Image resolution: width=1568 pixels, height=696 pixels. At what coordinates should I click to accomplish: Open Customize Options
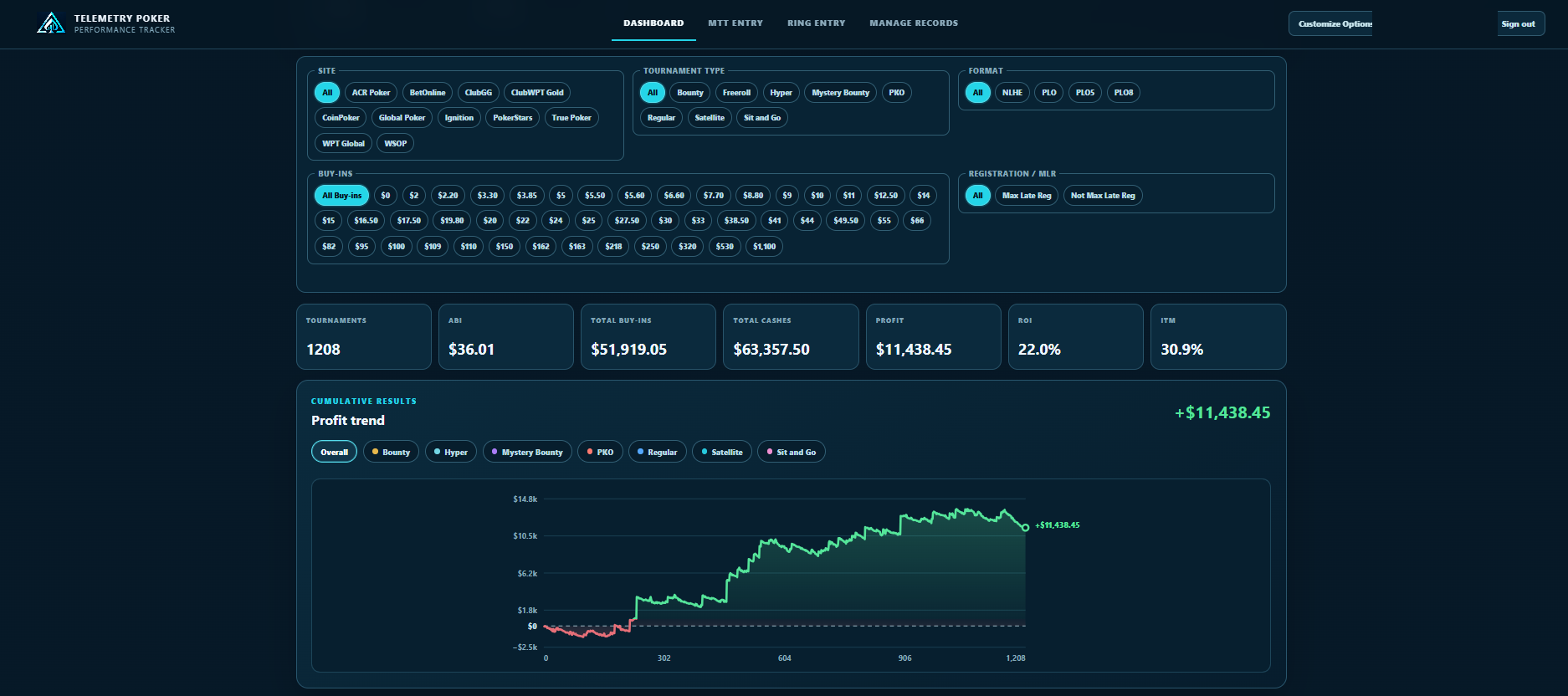(x=1331, y=23)
